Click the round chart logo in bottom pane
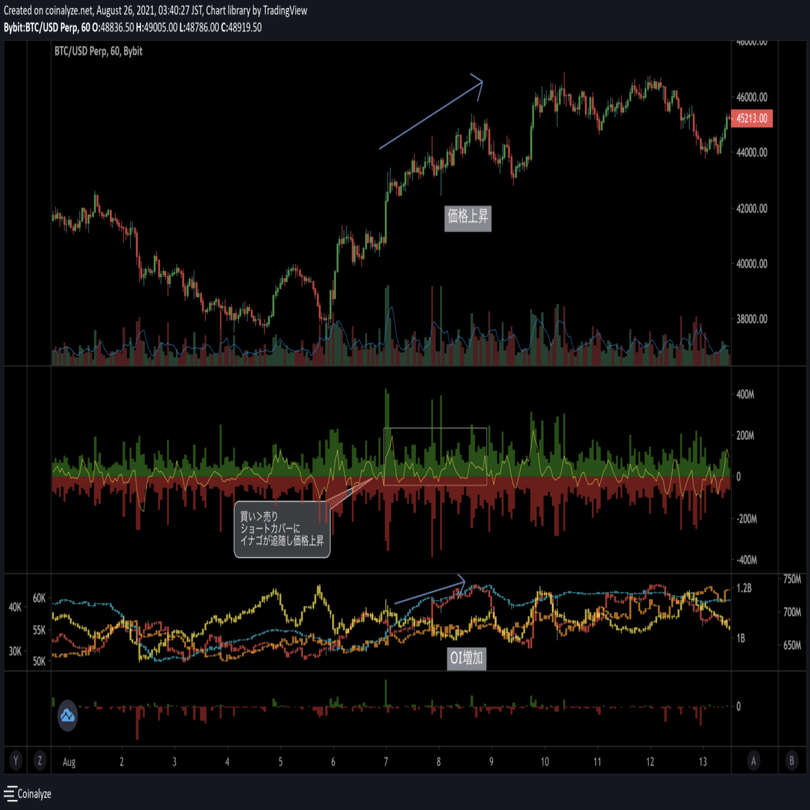 [67, 715]
